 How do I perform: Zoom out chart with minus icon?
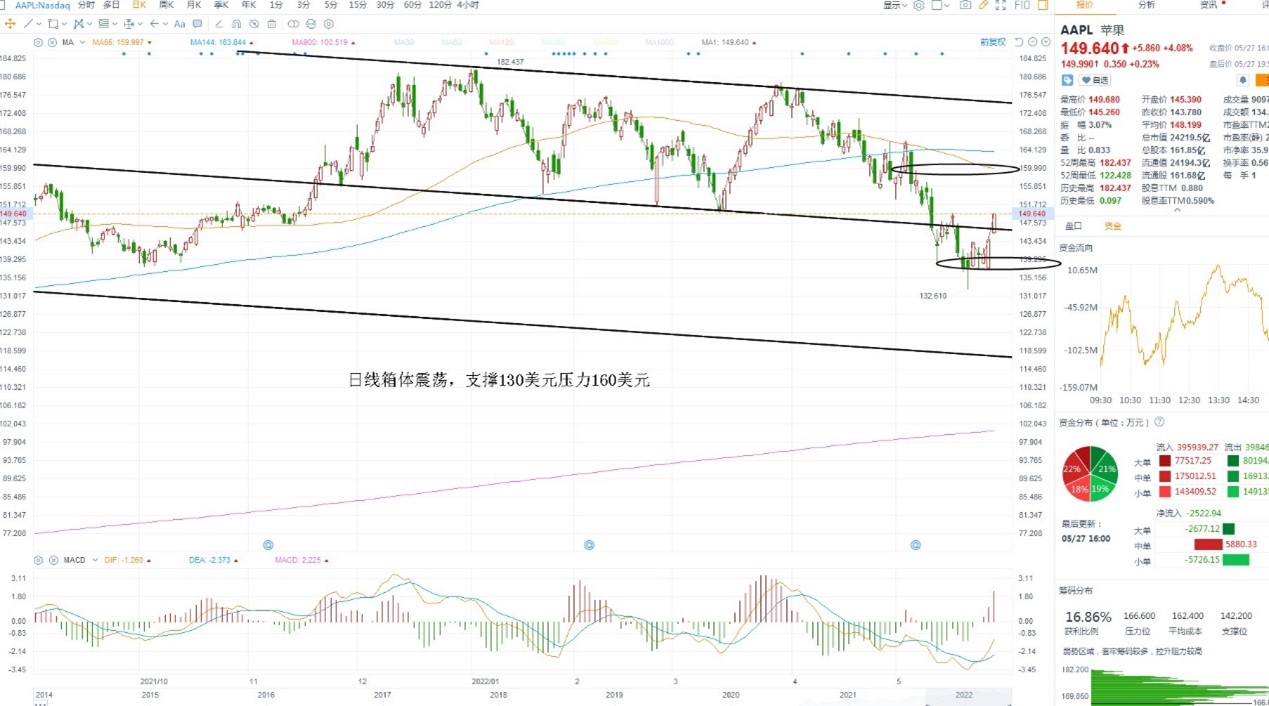point(1033,42)
